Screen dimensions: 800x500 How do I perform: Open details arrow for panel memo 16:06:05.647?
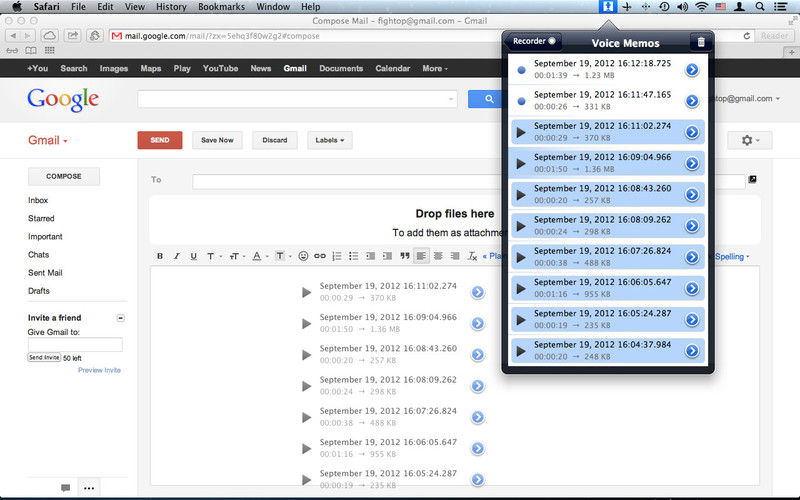tap(692, 288)
